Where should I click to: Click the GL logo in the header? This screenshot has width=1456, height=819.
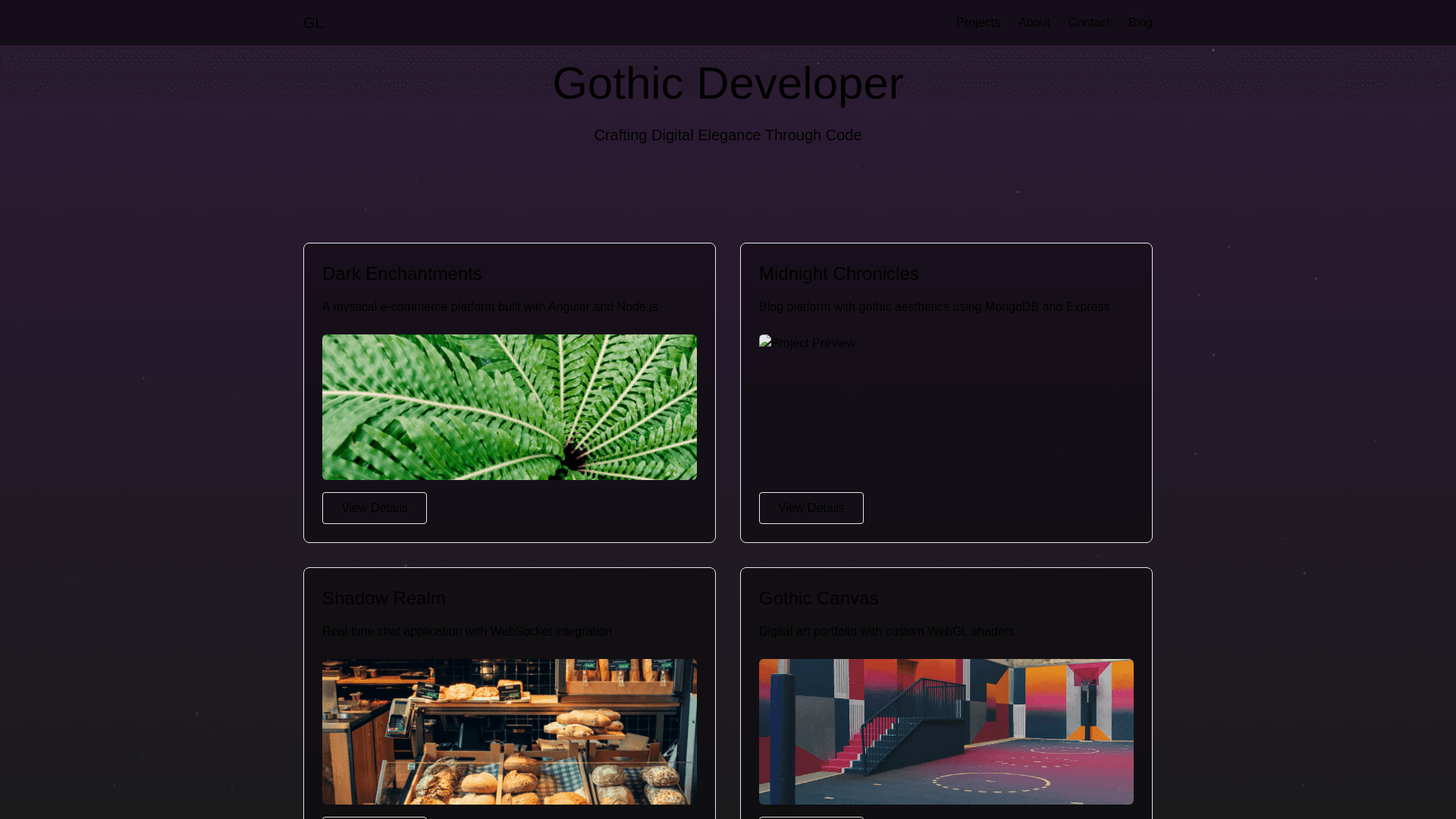312,23
